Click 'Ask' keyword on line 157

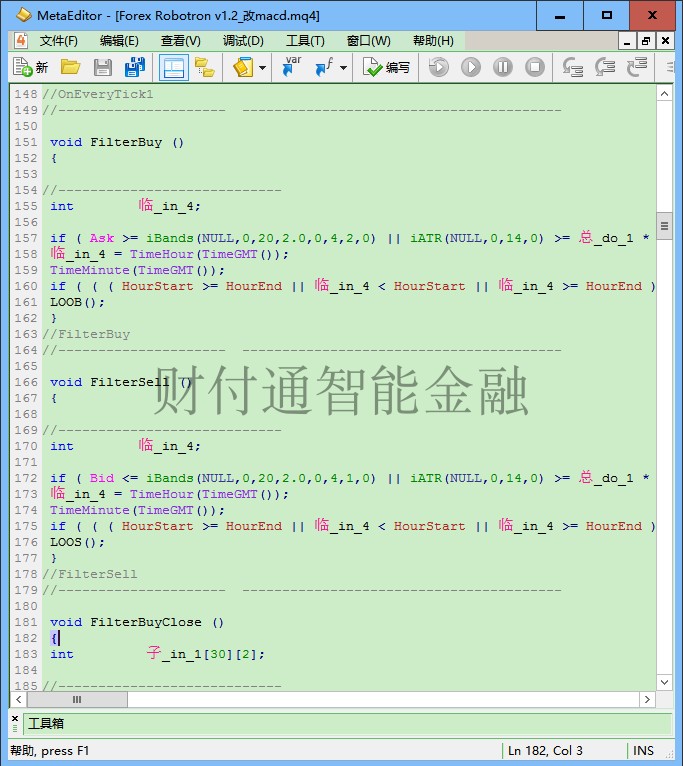point(102,238)
